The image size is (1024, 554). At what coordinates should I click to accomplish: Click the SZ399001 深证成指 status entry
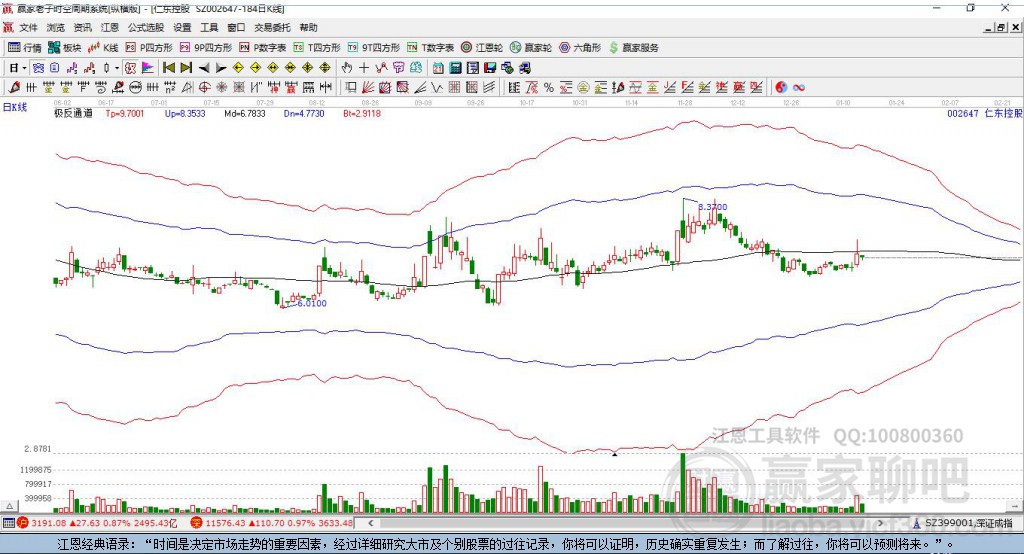pos(964,523)
